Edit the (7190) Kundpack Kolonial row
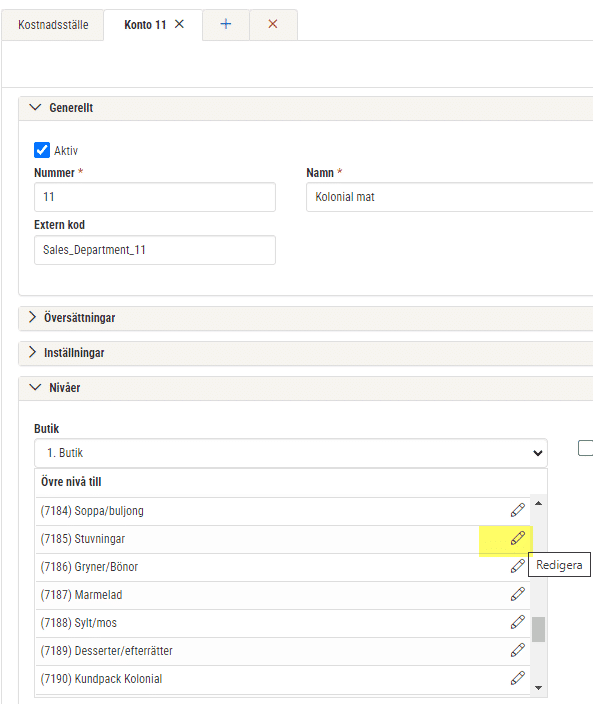The image size is (593, 704). coord(518,678)
